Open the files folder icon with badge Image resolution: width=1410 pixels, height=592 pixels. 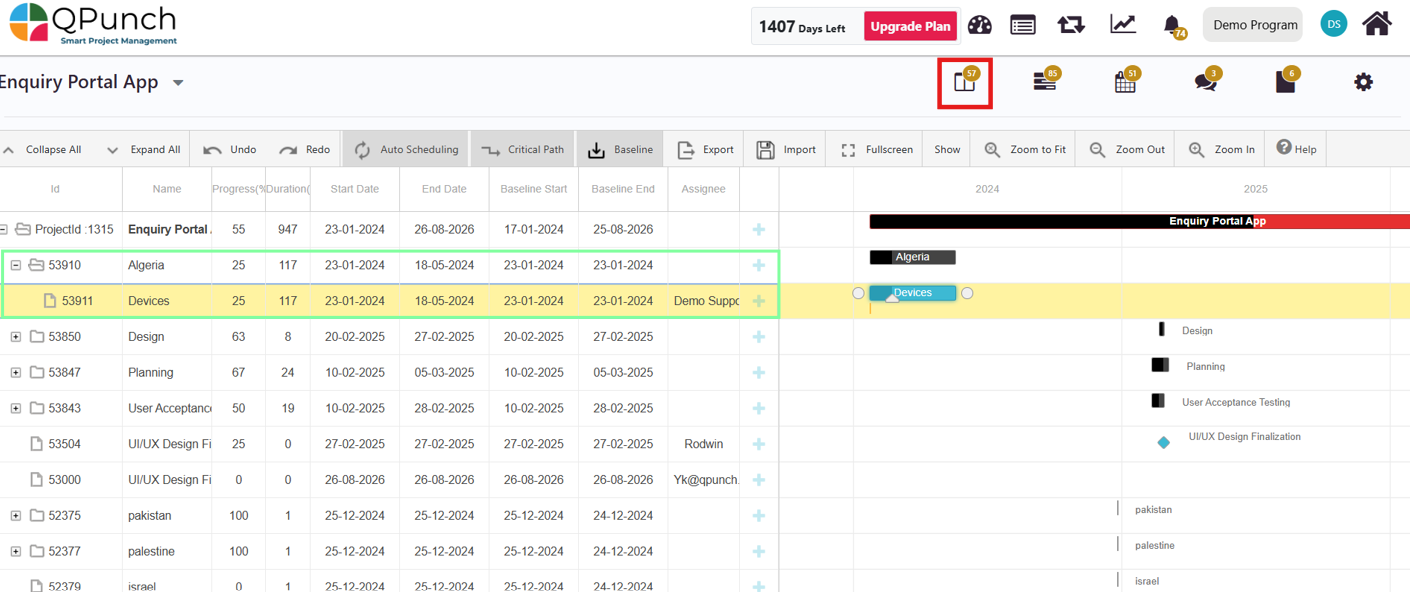pyautogui.click(x=1285, y=83)
